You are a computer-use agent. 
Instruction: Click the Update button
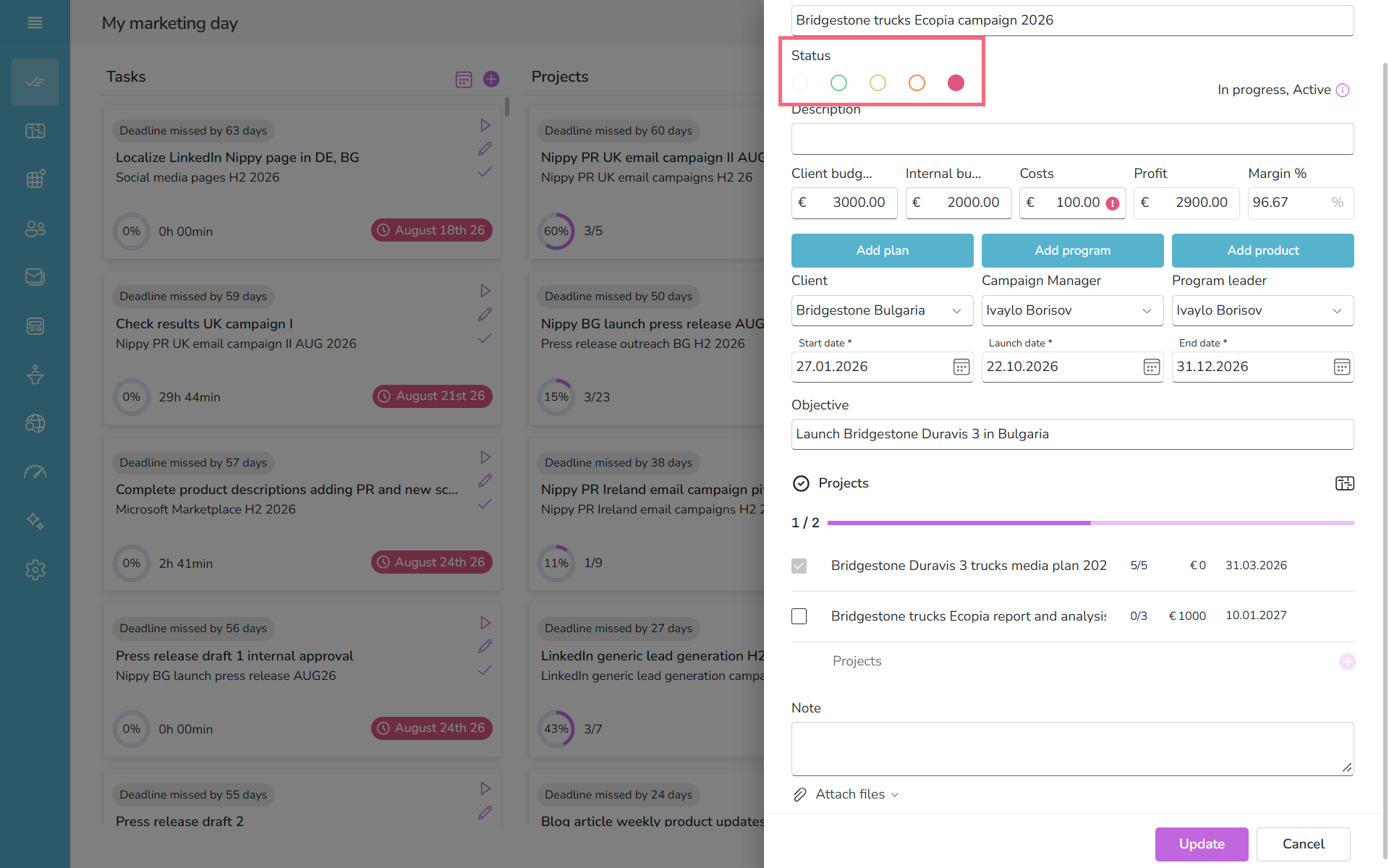(x=1202, y=844)
